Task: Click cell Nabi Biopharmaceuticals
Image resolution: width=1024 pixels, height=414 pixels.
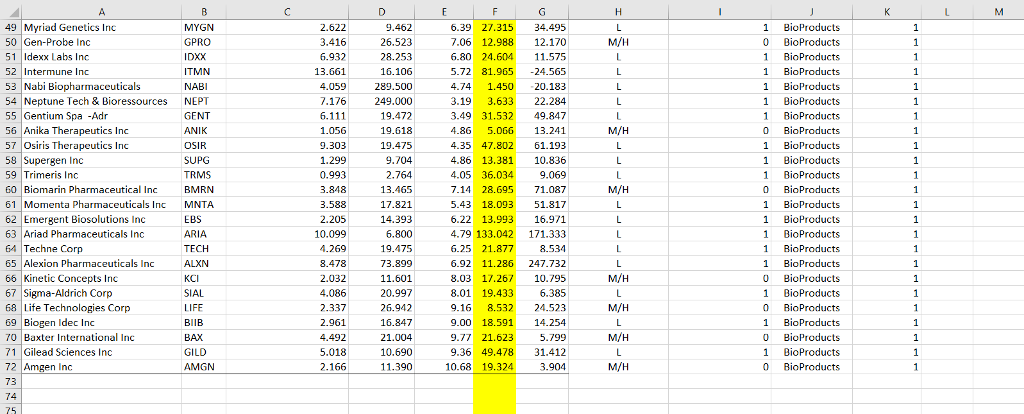Action: click(102, 86)
